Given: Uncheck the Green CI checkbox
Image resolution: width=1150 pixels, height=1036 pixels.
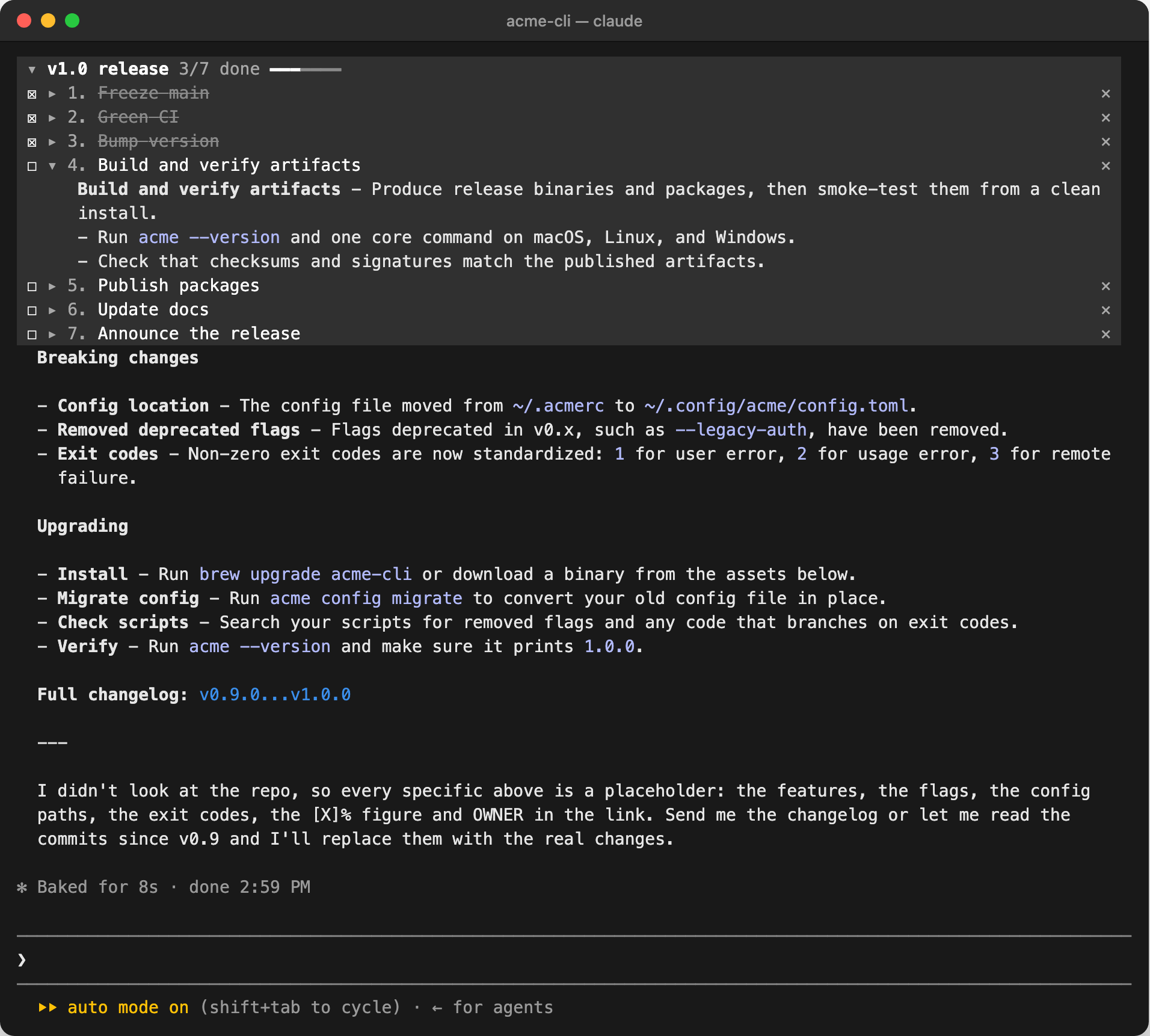Looking at the screenshot, I should pyautogui.click(x=32, y=118).
